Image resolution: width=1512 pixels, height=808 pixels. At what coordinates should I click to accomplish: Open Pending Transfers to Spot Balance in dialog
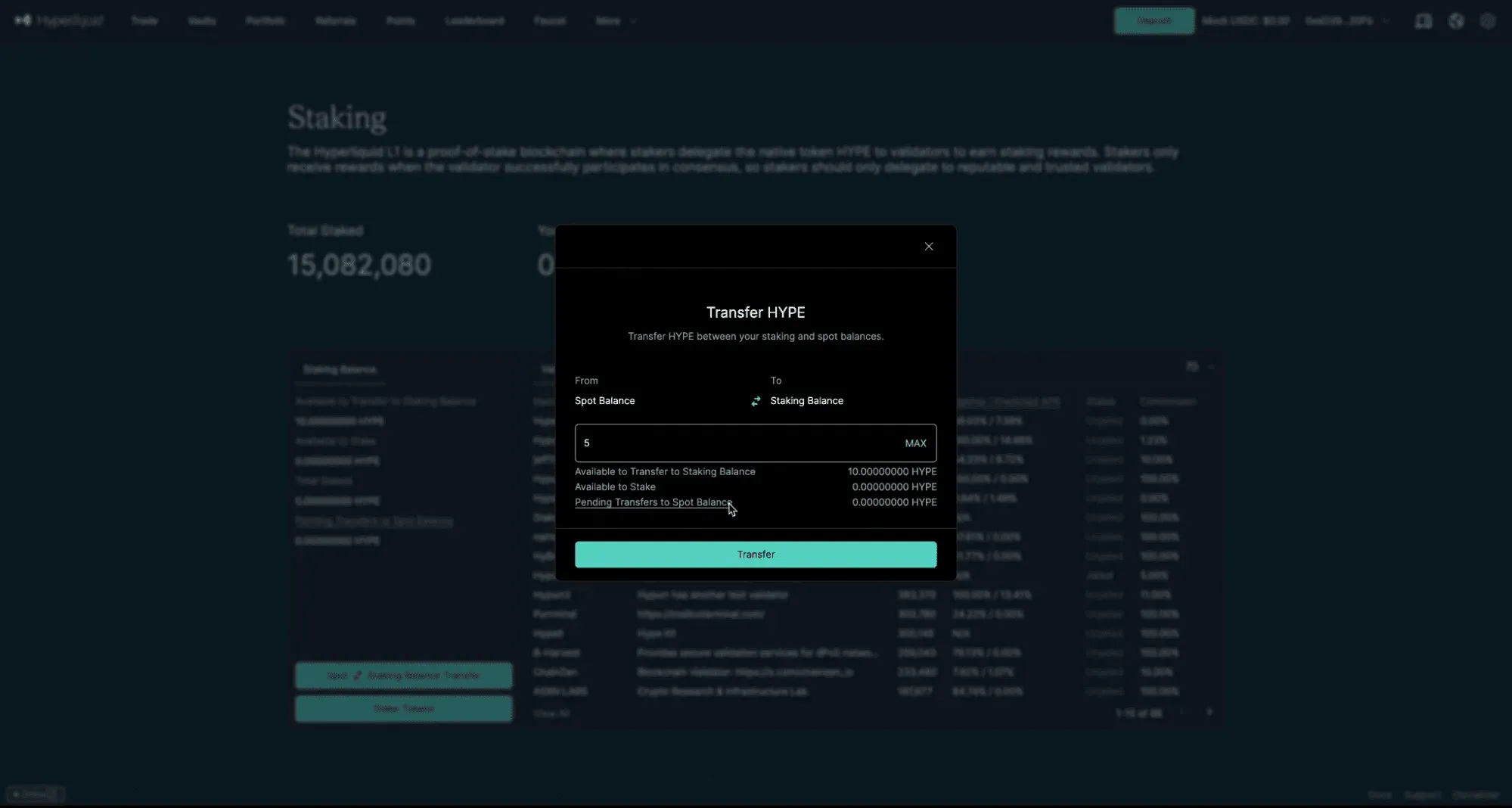tap(654, 502)
